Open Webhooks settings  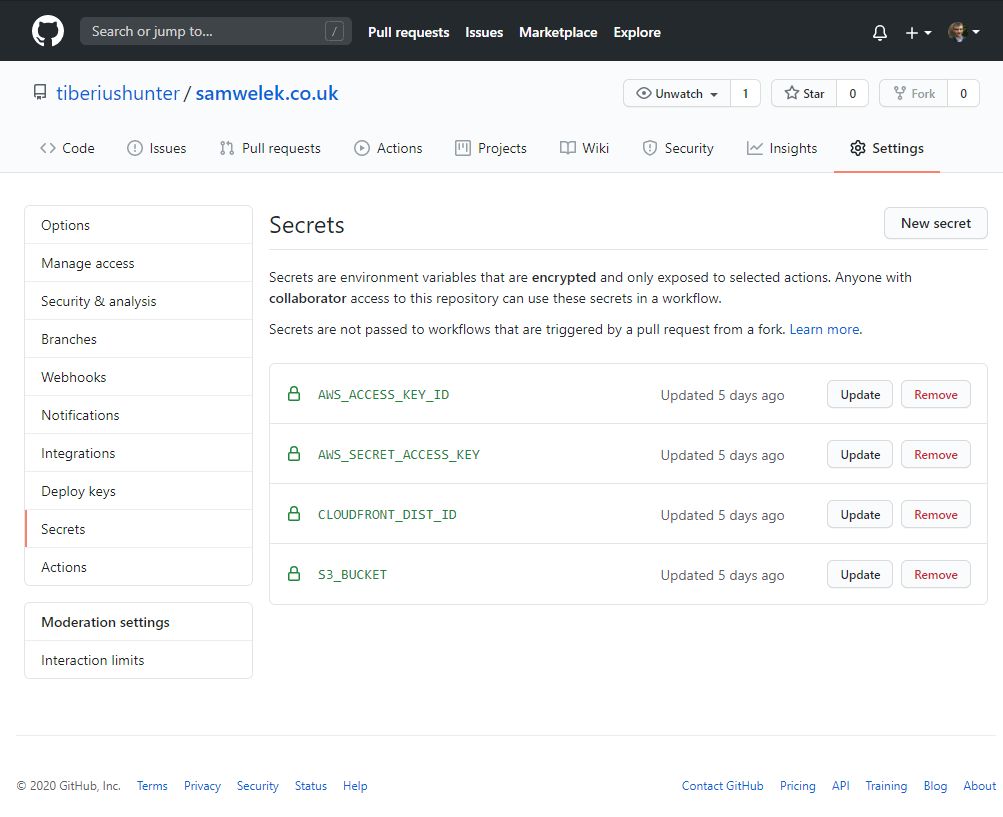138,377
